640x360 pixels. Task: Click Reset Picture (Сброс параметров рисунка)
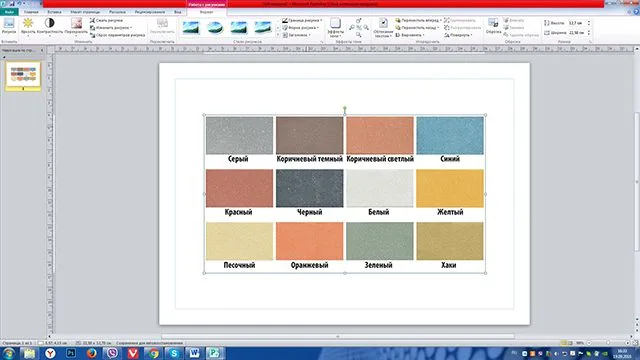pyautogui.click(x=118, y=35)
